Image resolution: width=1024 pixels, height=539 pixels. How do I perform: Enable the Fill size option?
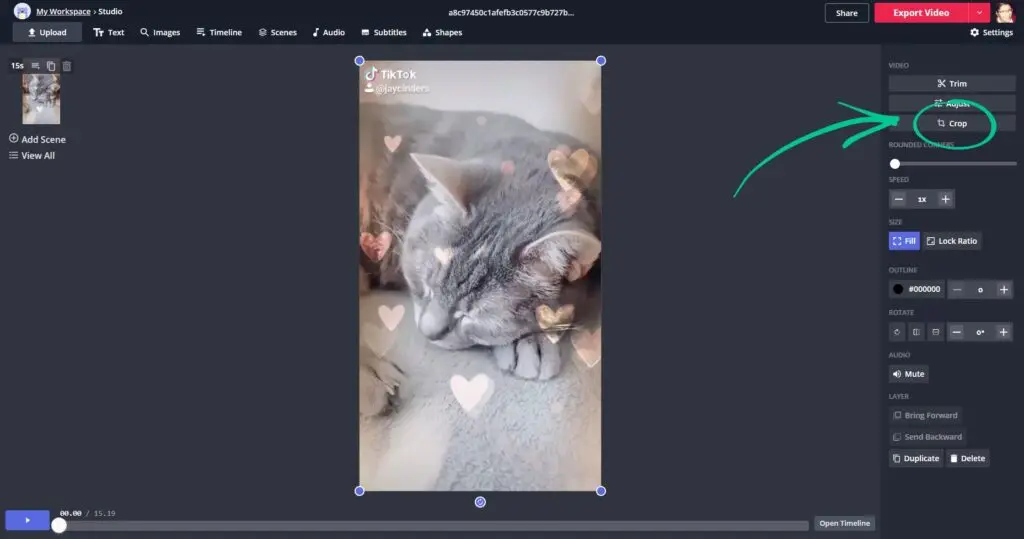903,241
